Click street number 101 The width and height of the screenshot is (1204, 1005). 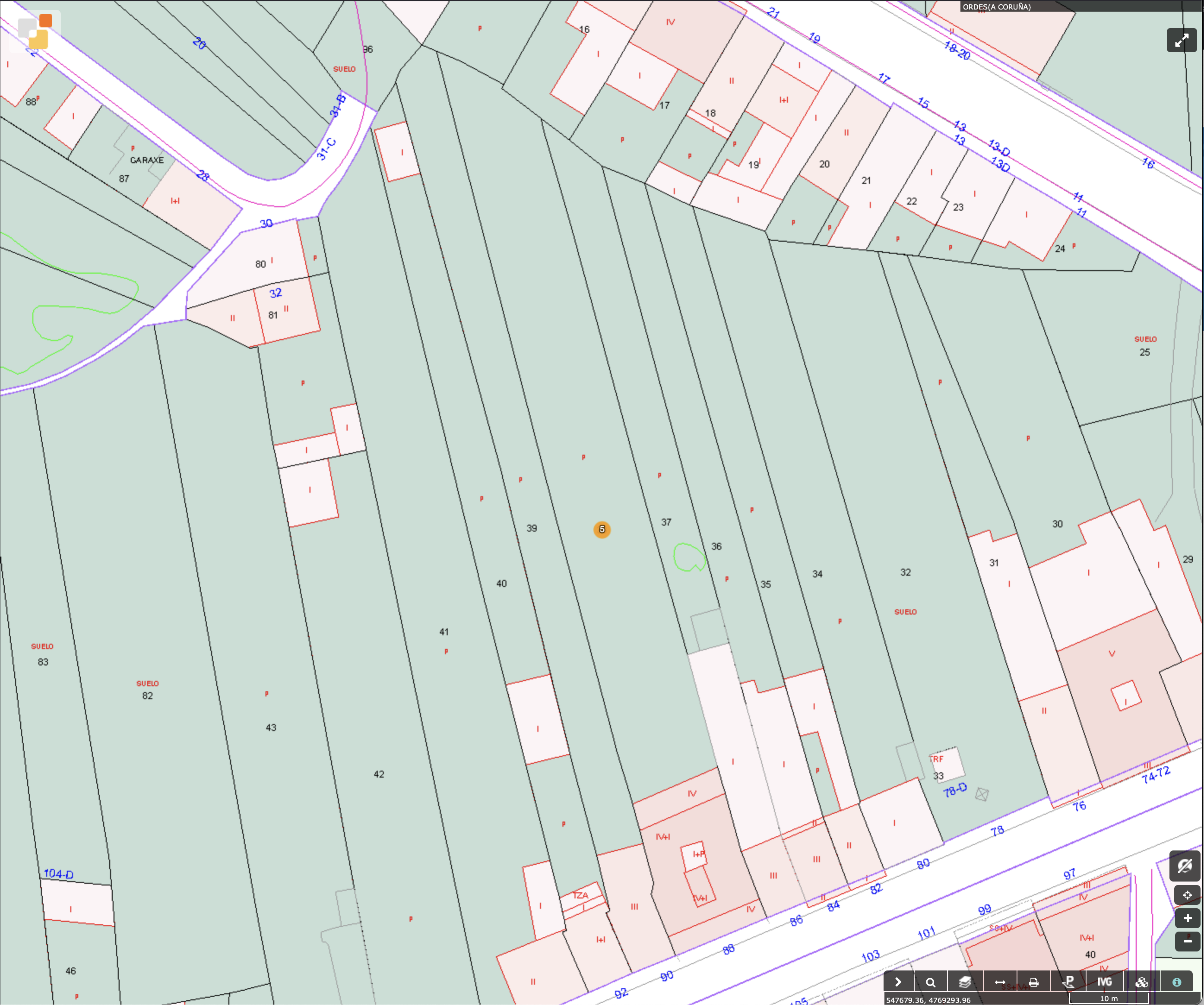pyautogui.click(x=926, y=933)
